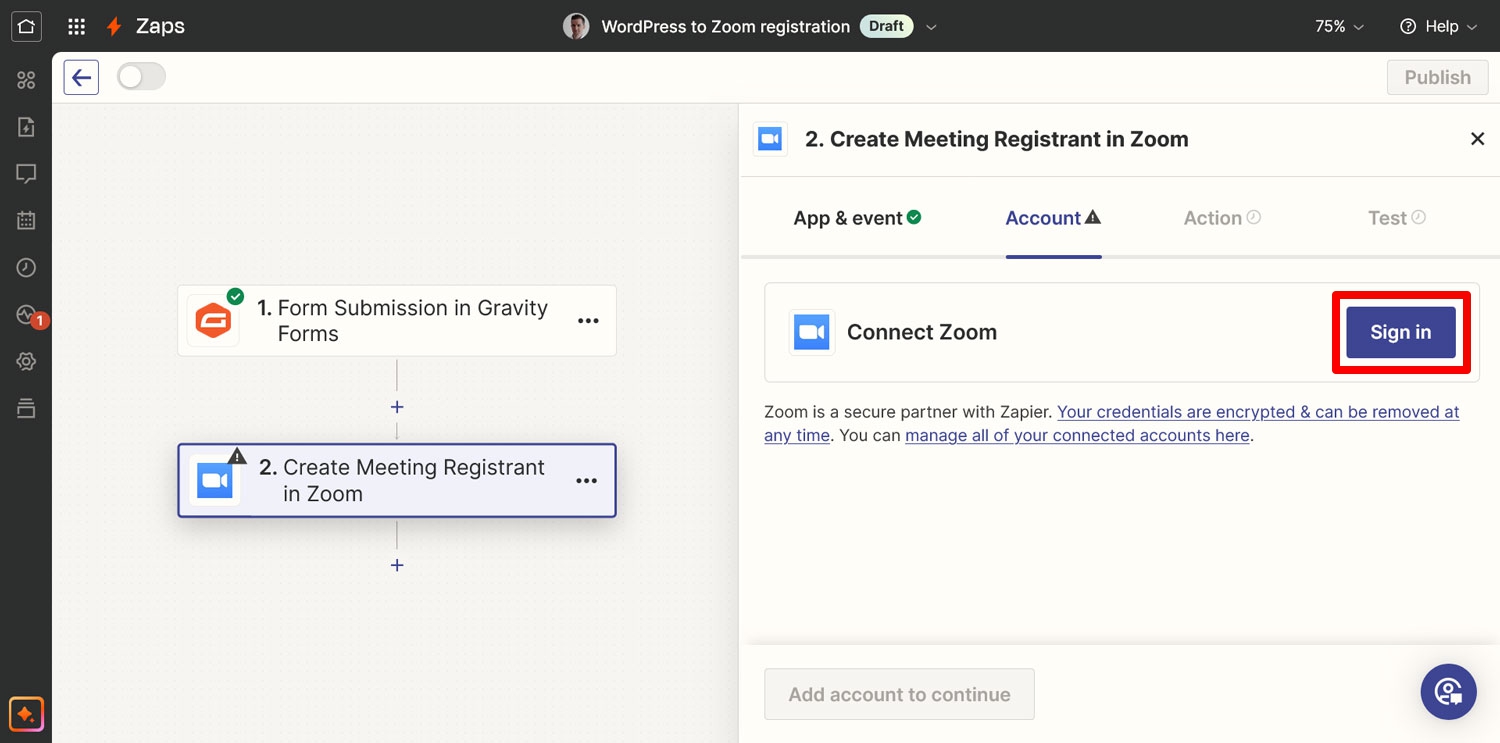Open the settings gear in sidebar
The width and height of the screenshot is (1500, 743).
tap(26, 361)
